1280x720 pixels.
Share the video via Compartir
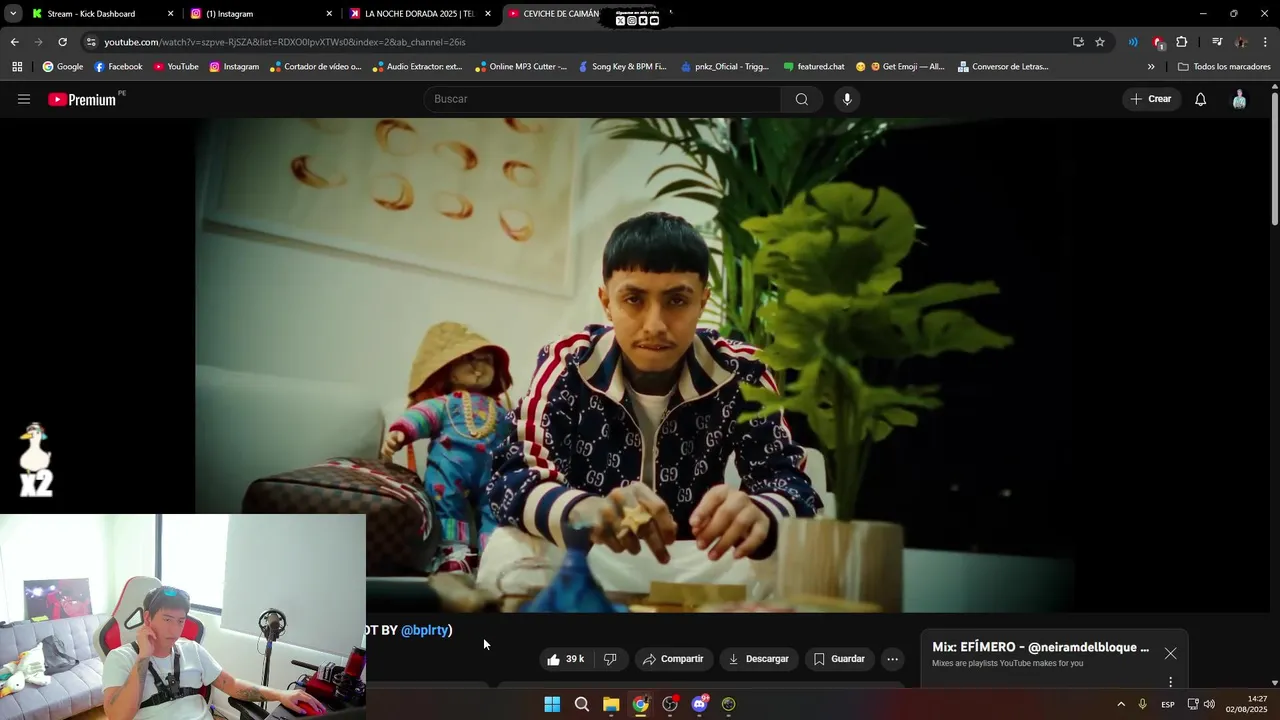[673, 659]
